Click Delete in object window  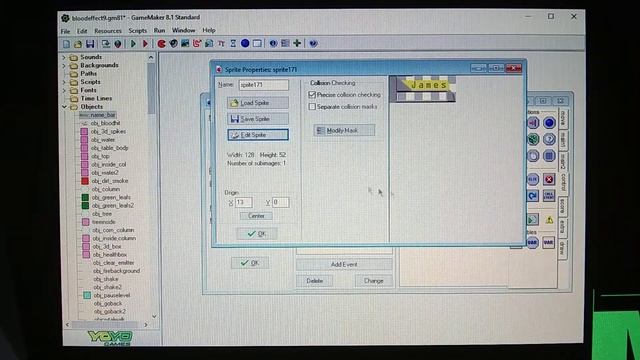315,281
